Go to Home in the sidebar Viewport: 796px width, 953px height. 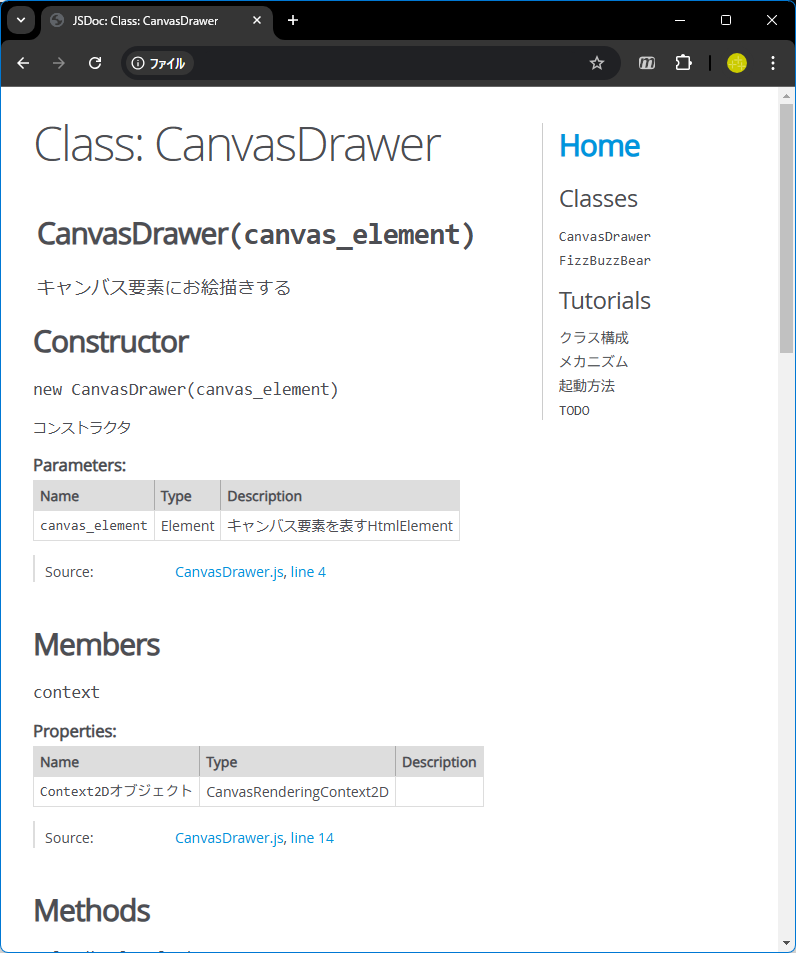click(x=599, y=146)
